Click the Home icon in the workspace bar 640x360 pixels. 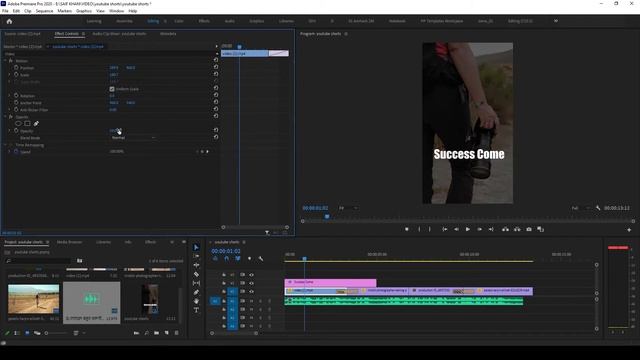coord(9,21)
